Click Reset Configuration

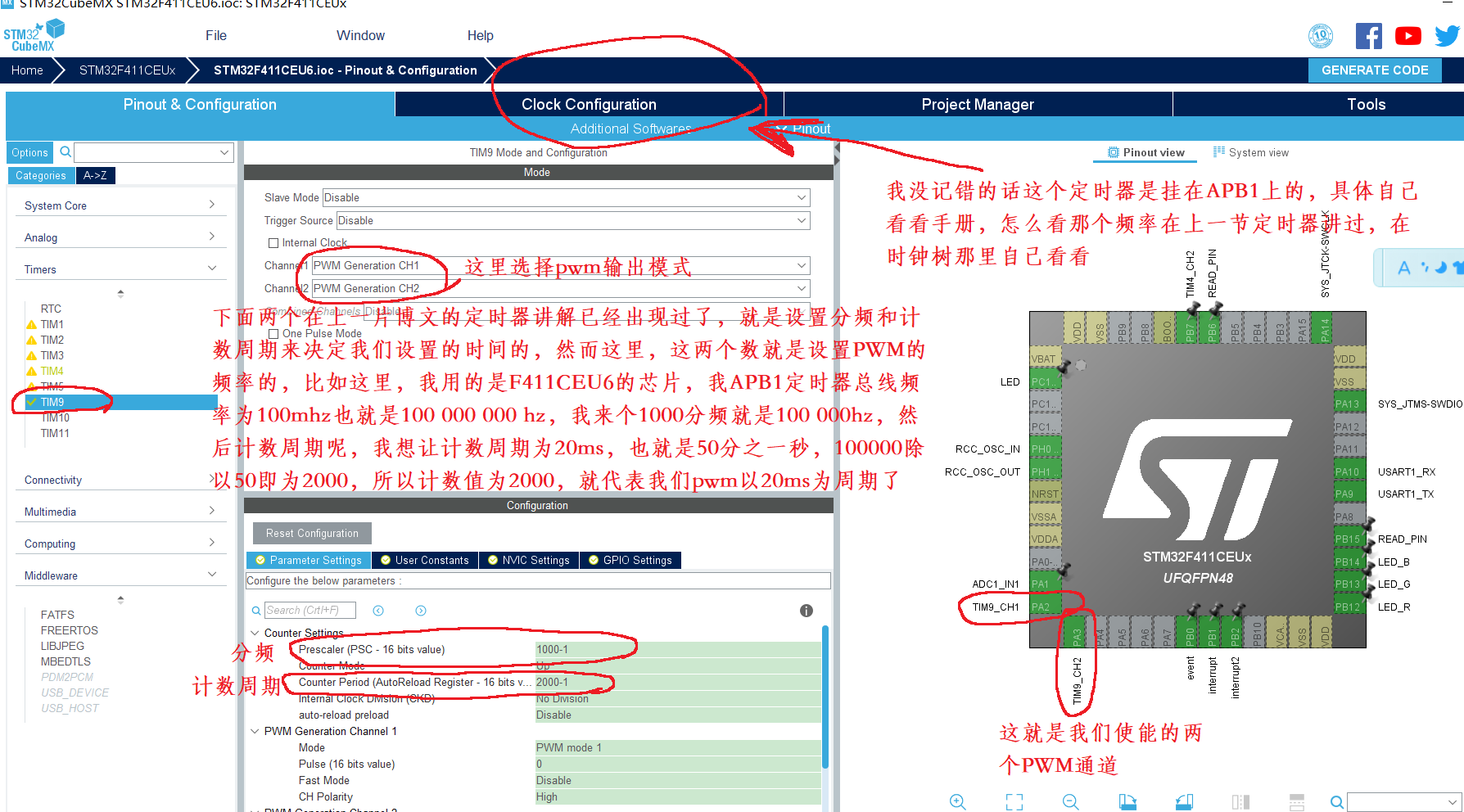pos(311,533)
